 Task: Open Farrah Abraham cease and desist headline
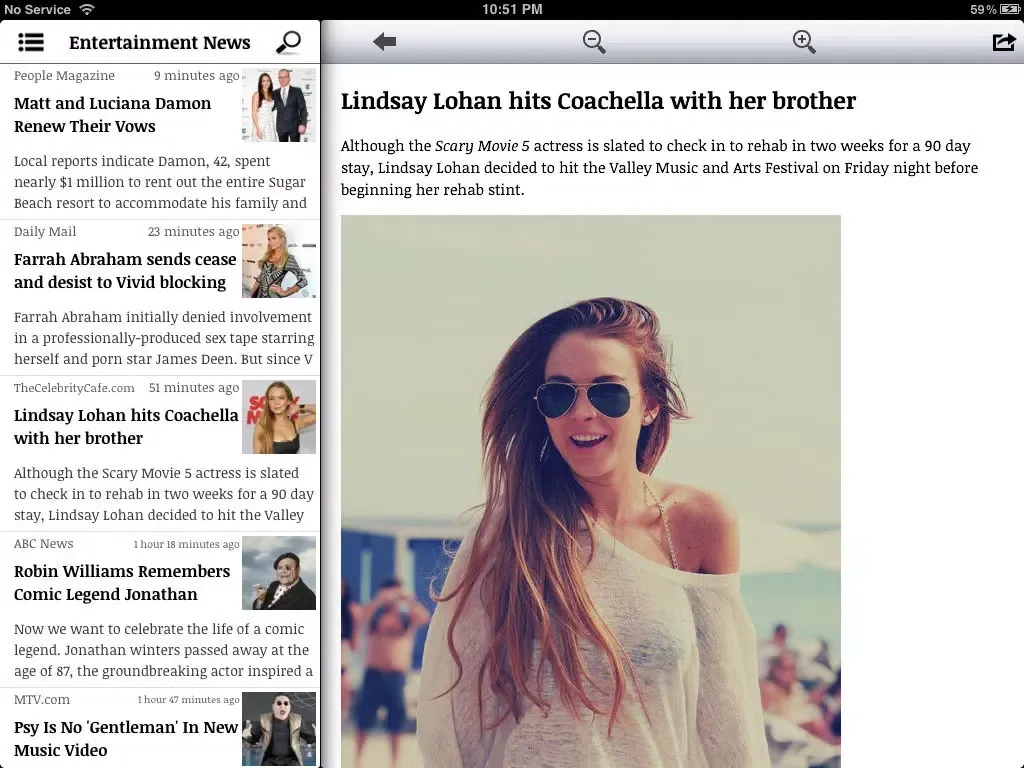pyautogui.click(x=125, y=271)
